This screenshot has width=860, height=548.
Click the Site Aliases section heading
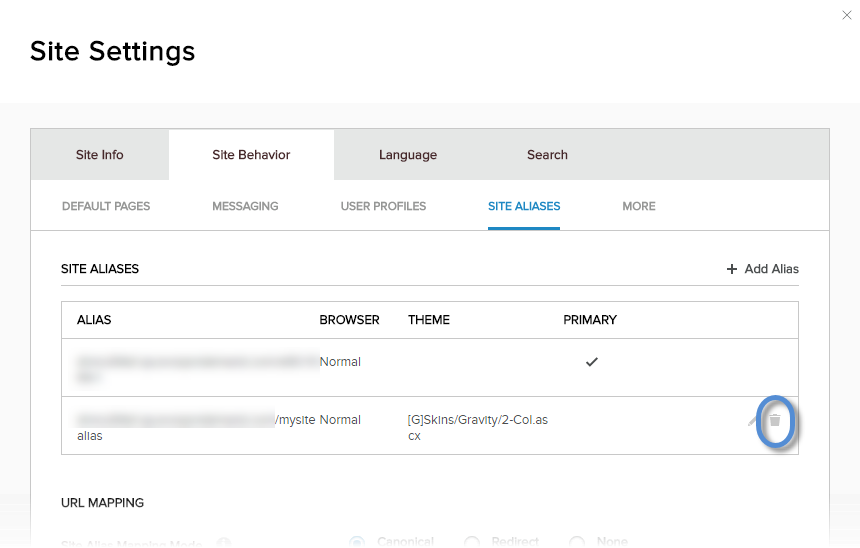click(100, 269)
